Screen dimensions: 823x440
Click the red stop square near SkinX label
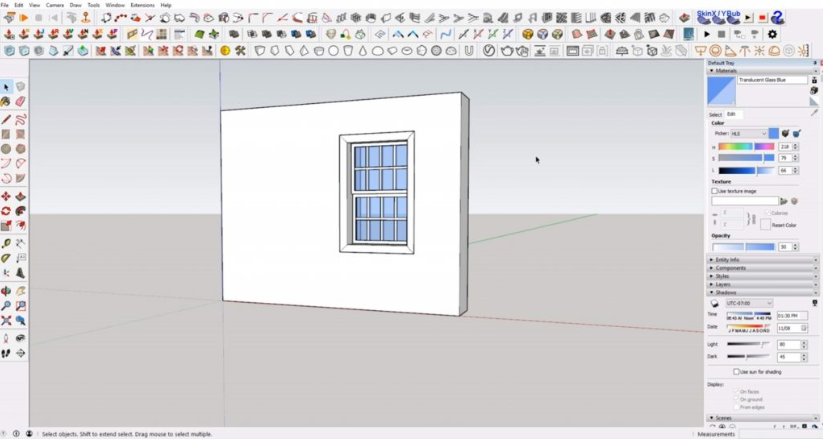763,18
